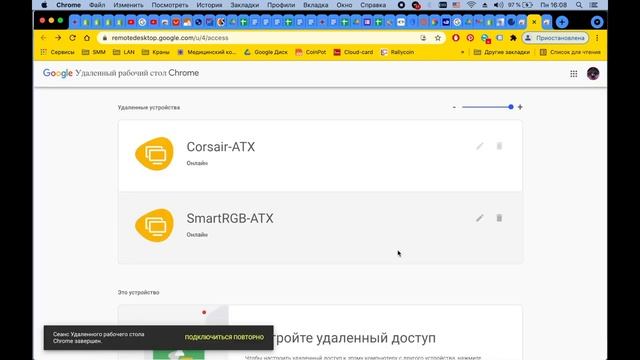Close the active yellow tab
The height and width of the screenshot is (360, 640).
point(534,22)
